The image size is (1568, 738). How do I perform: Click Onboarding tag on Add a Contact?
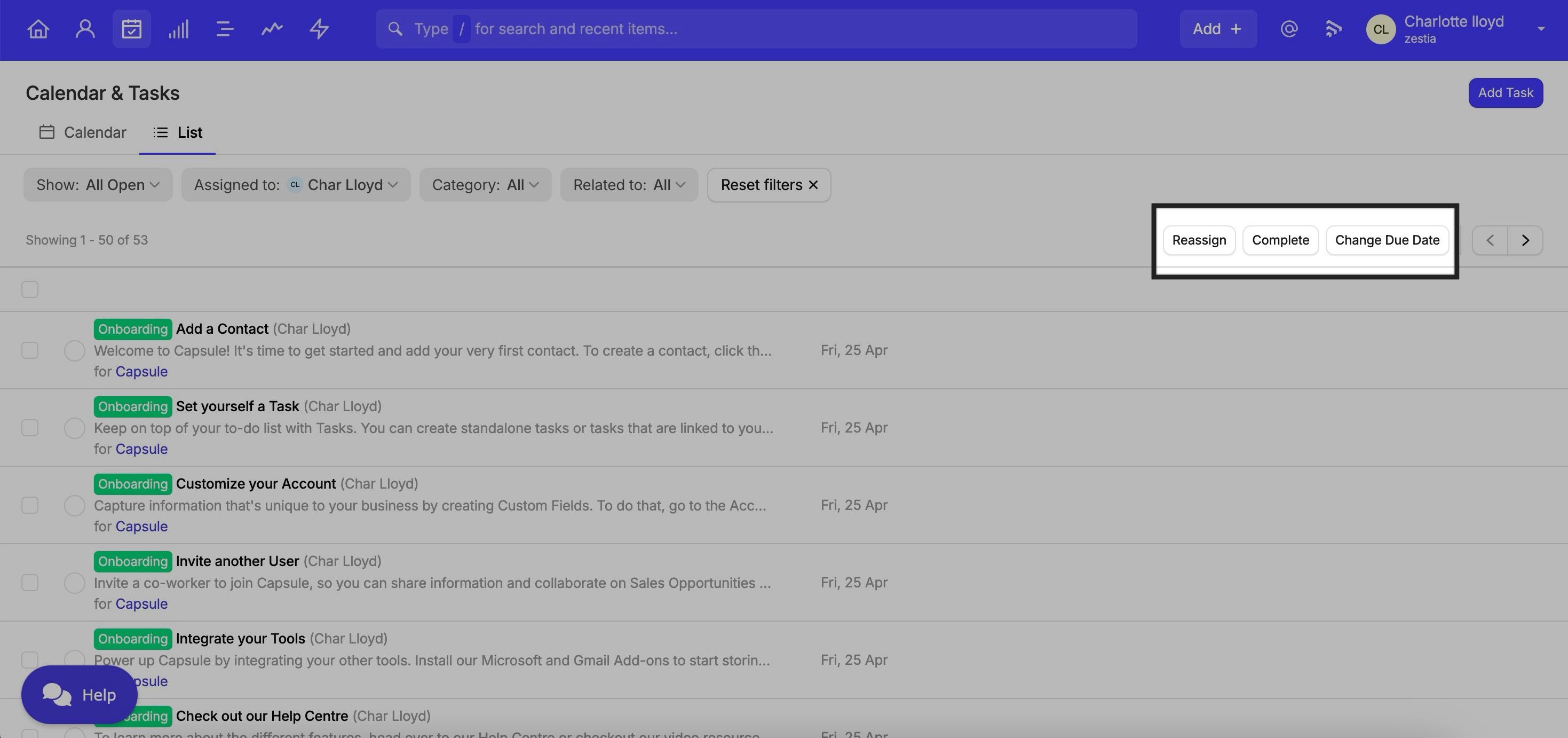coord(133,329)
